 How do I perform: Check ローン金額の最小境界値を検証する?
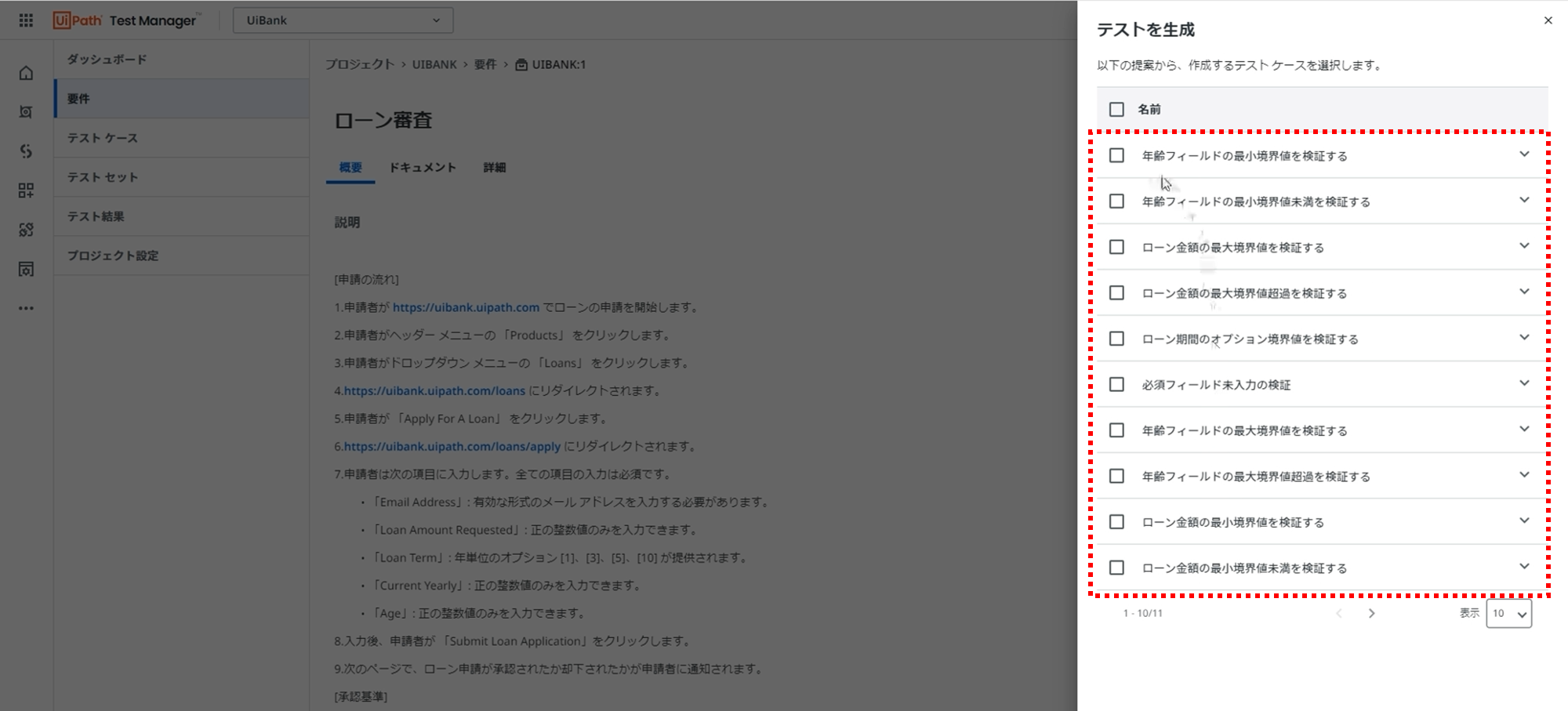point(1116,522)
